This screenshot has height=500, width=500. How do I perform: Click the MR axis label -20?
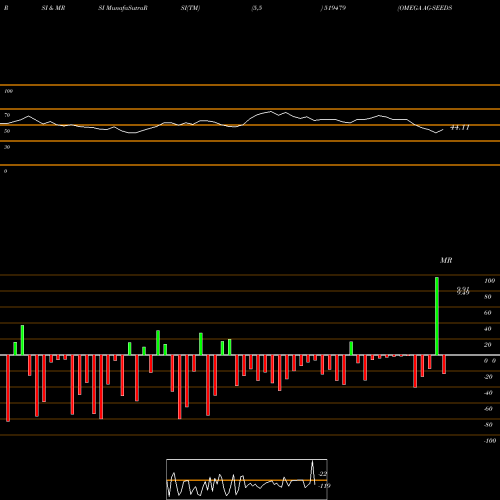(x=488, y=377)
